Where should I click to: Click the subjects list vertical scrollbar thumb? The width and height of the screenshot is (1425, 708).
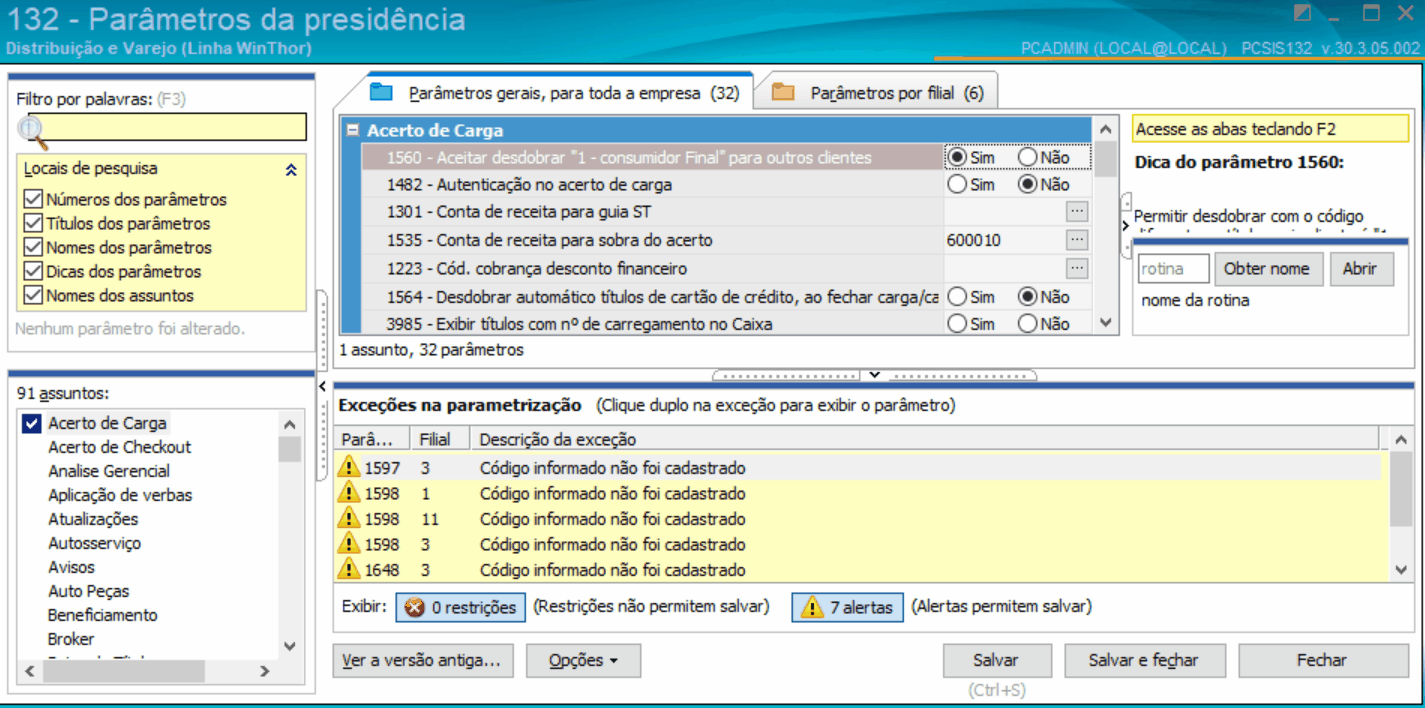point(290,449)
